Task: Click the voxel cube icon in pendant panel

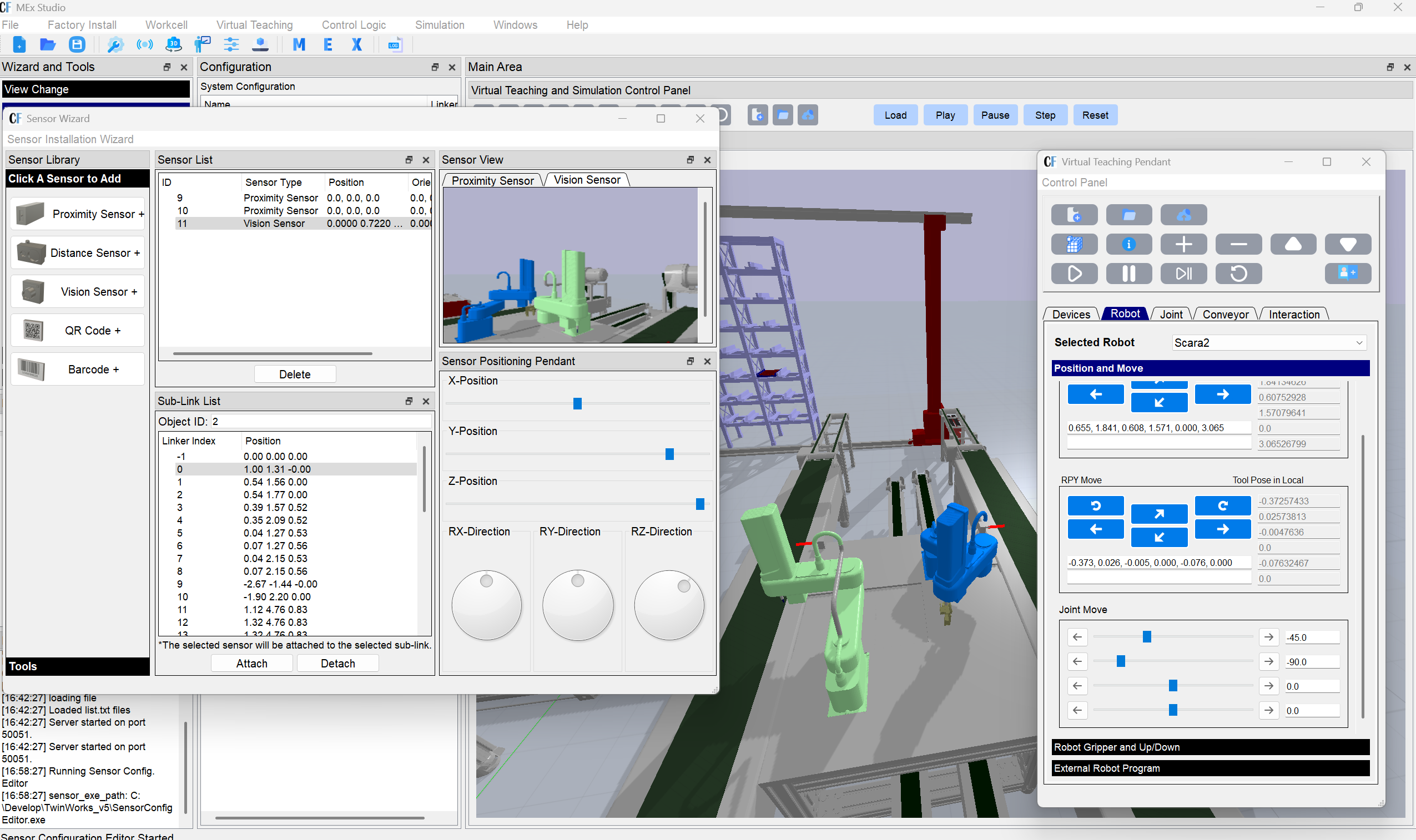Action: pos(1074,244)
